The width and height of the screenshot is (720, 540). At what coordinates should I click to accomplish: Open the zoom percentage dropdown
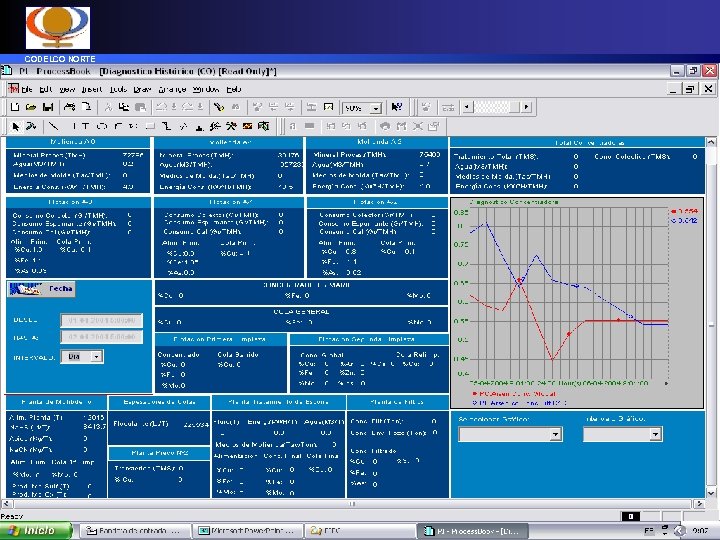click(x=378, y=107)
